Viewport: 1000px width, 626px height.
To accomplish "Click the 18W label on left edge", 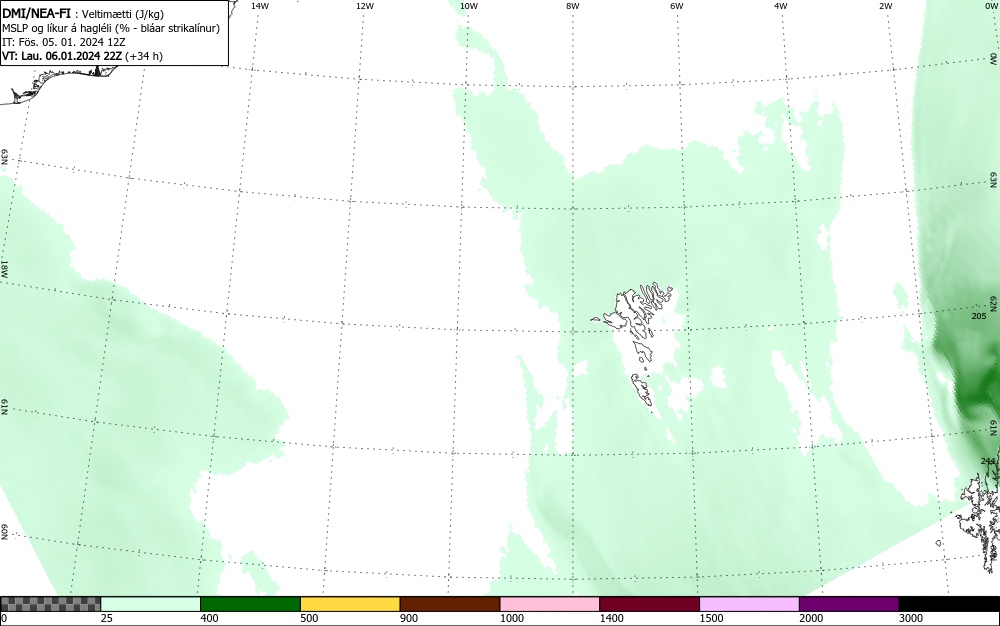I will point(4,268).
